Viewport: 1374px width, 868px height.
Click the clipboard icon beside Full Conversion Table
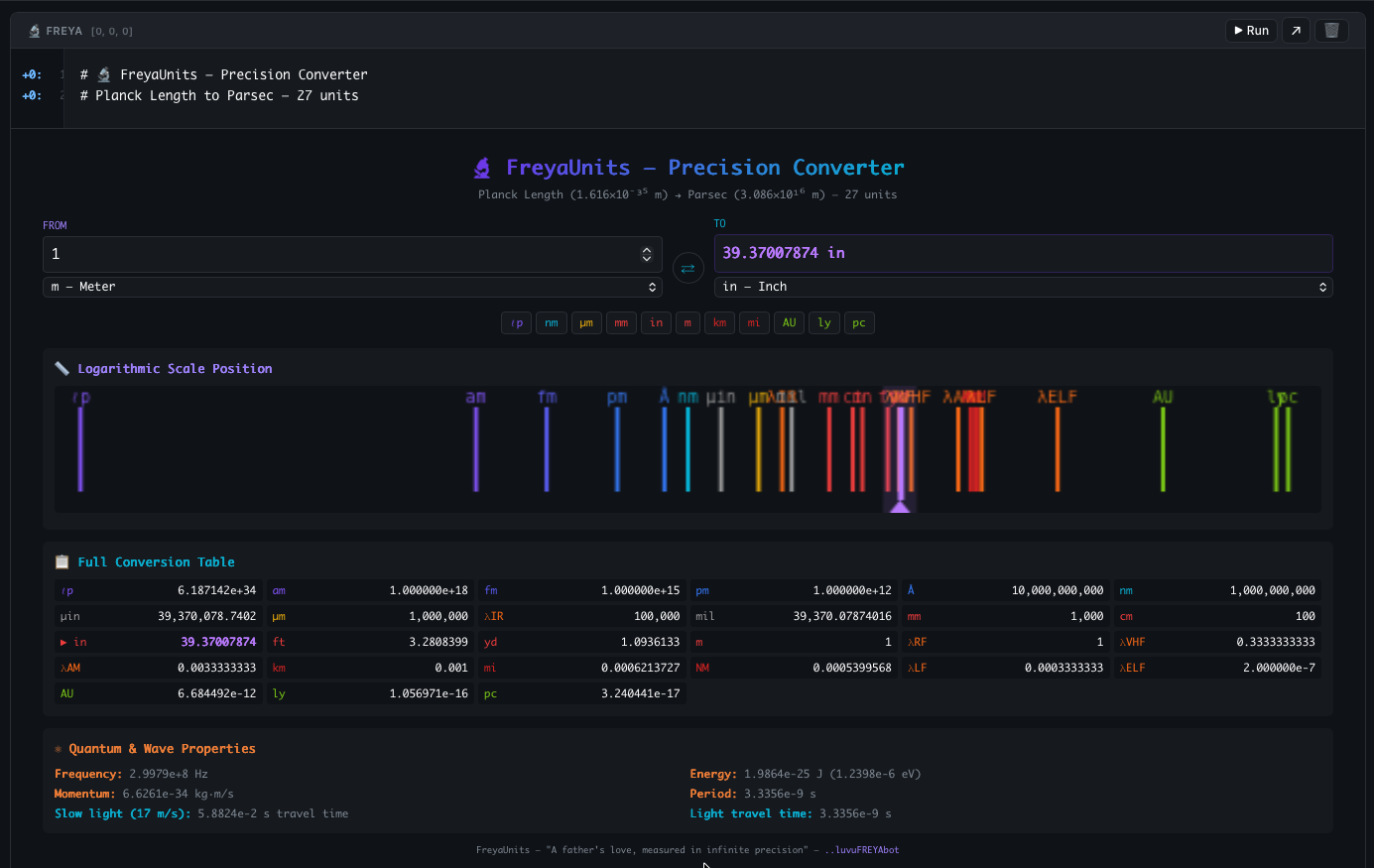tap(62, 561)
